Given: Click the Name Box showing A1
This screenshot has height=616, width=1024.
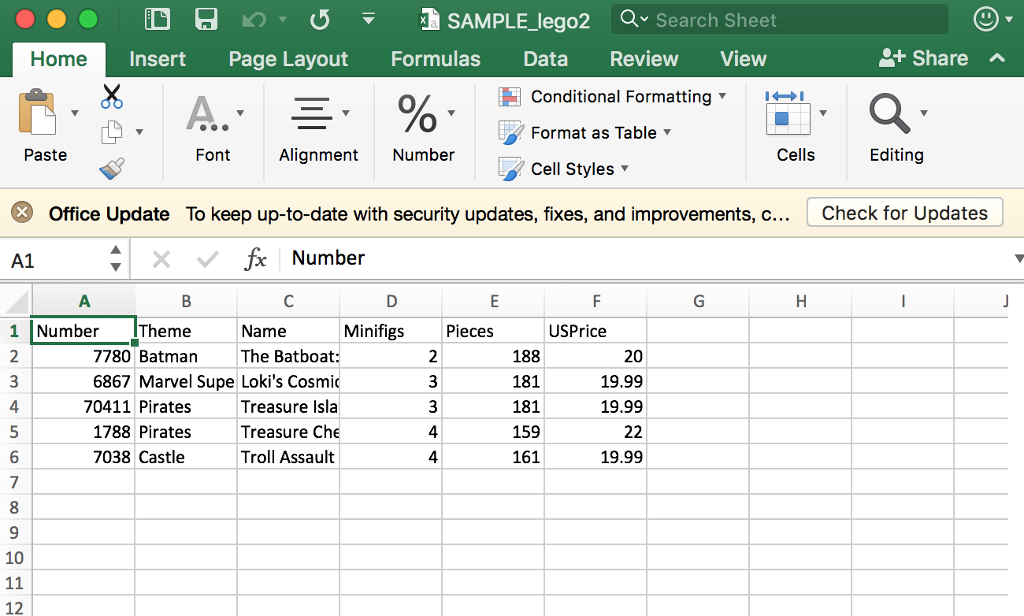Looking at the screenshot, I should pos(56,260).
